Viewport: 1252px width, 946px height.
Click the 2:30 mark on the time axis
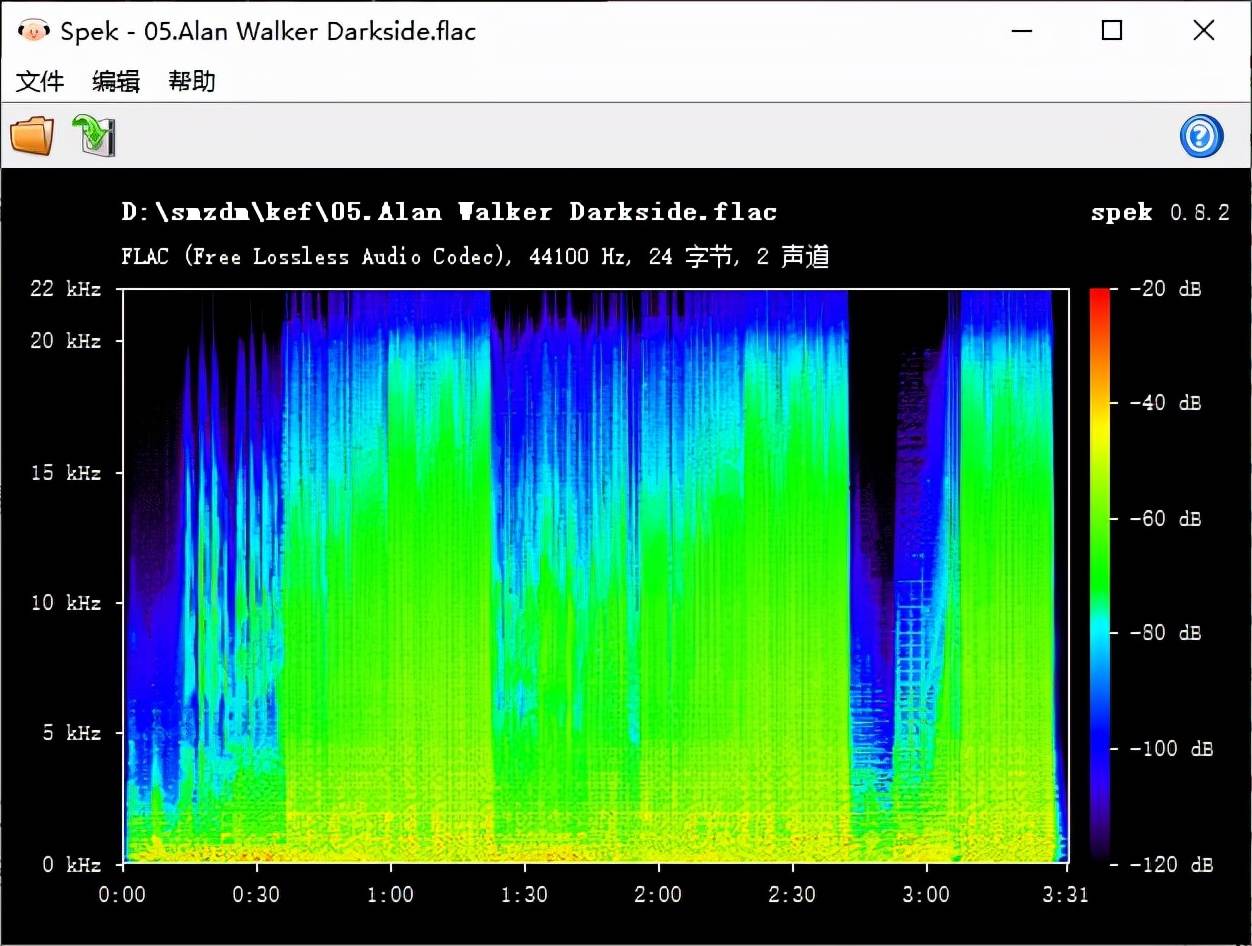pyautogui.click(x=792, y=894)
